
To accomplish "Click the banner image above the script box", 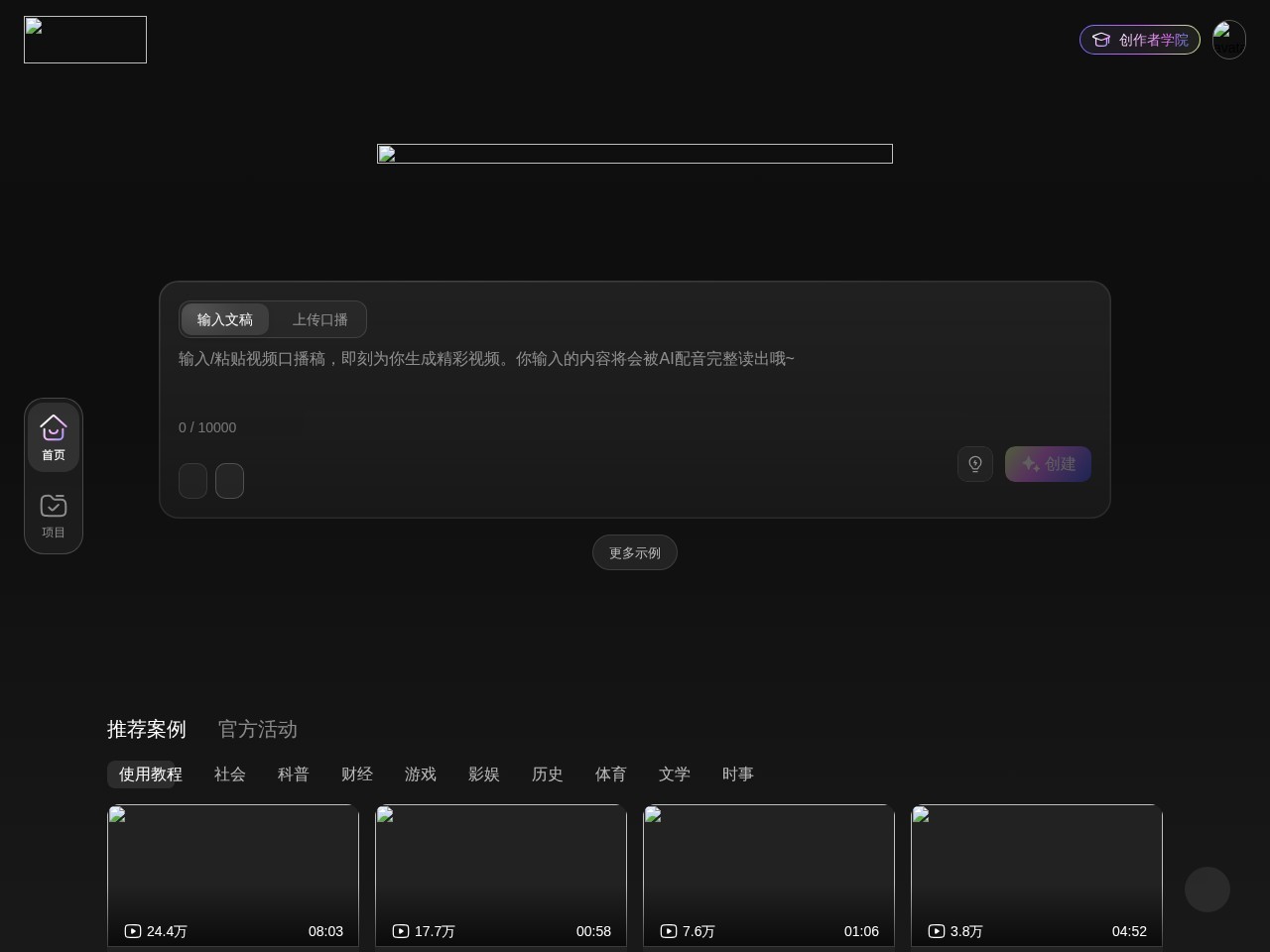I will tap(635, 154).
